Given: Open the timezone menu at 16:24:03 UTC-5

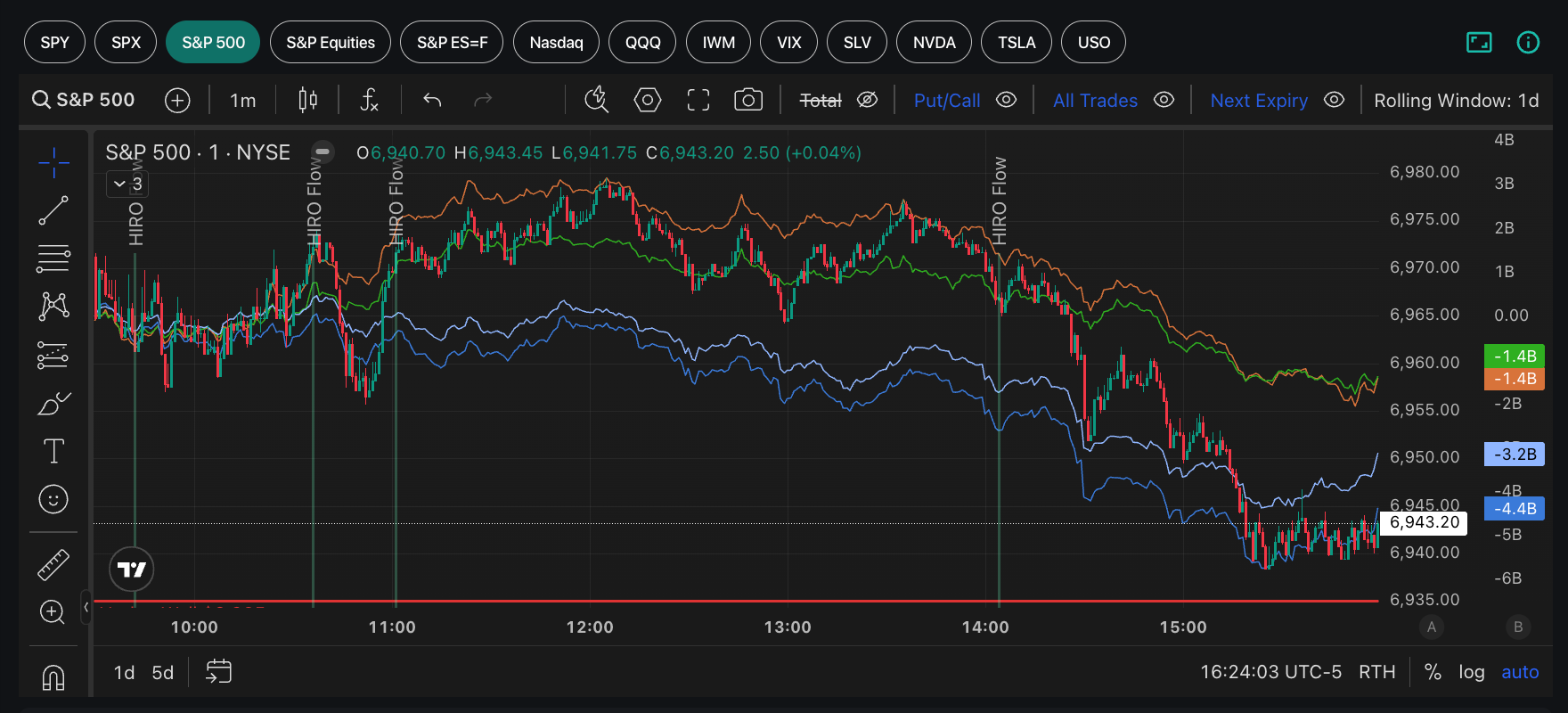Looking at the screenshot, I should click(x=1270, y=672).
